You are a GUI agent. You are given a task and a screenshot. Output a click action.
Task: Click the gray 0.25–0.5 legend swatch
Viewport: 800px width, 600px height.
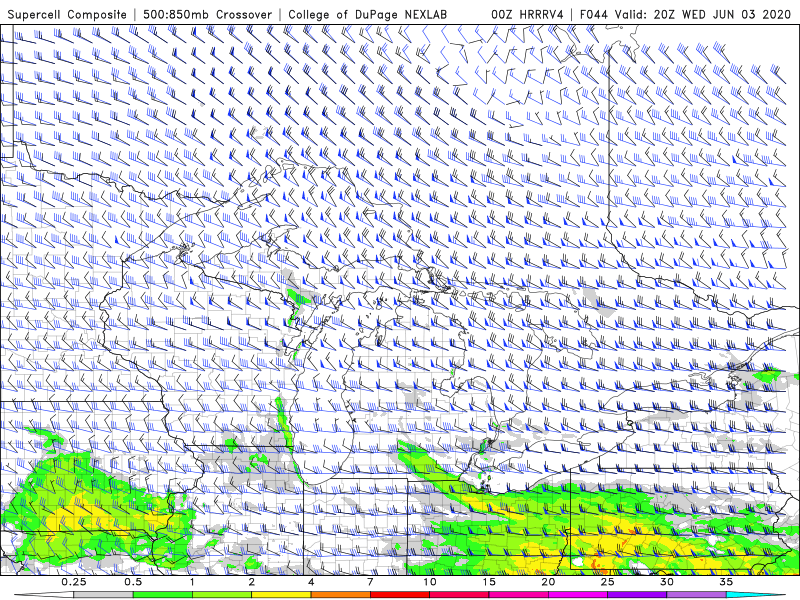coord(103,595)
